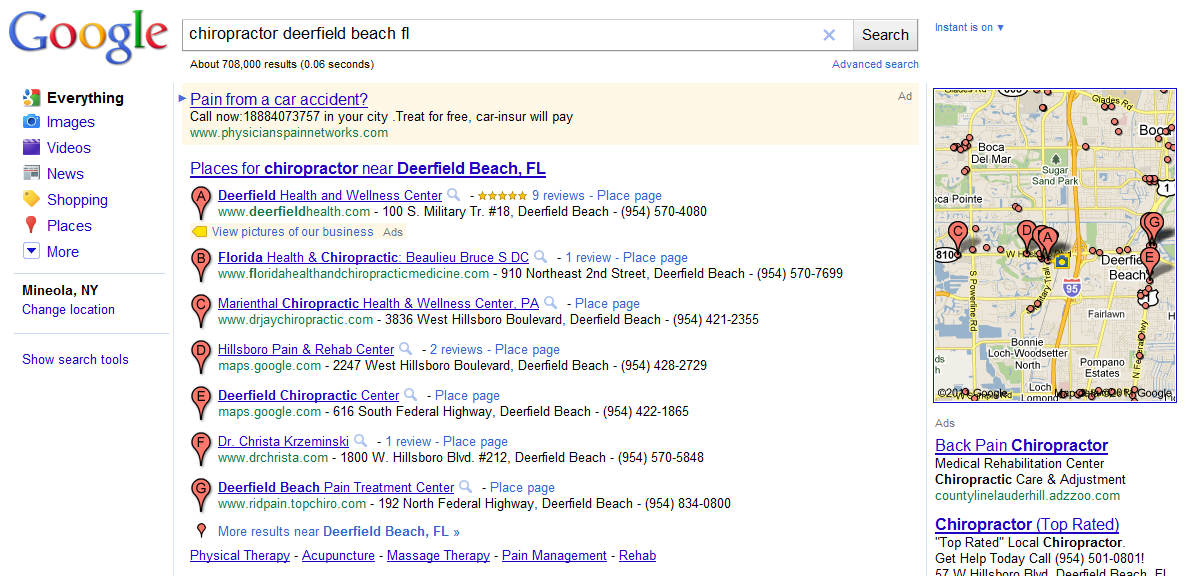This screenshot has height=576, width=1201.
Task: Click the Shopping tag icon in the sidebar
Action: pyautogui.click(x=31, y=200)
